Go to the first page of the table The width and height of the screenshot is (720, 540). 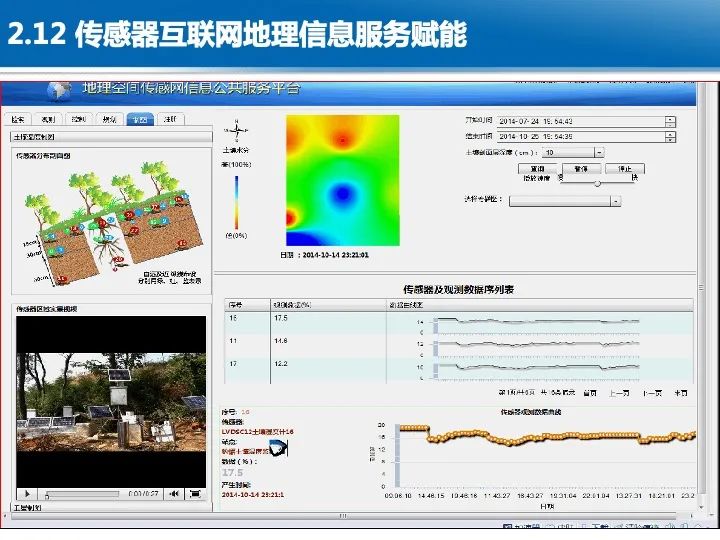(590, 393)
